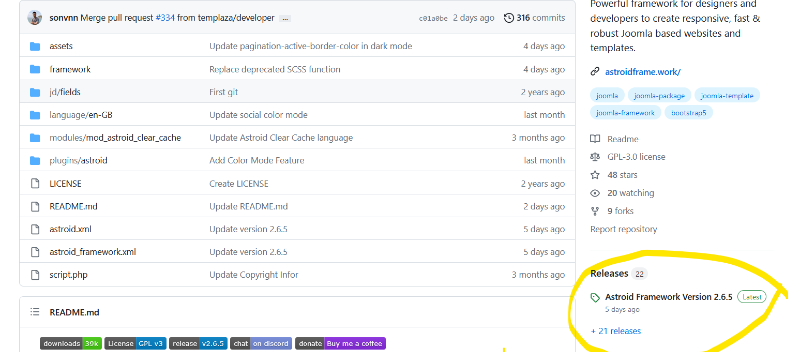Open 'Add Color Mode Feature' commit message
This screenshot has width=800, height=363.
(257, 160)
